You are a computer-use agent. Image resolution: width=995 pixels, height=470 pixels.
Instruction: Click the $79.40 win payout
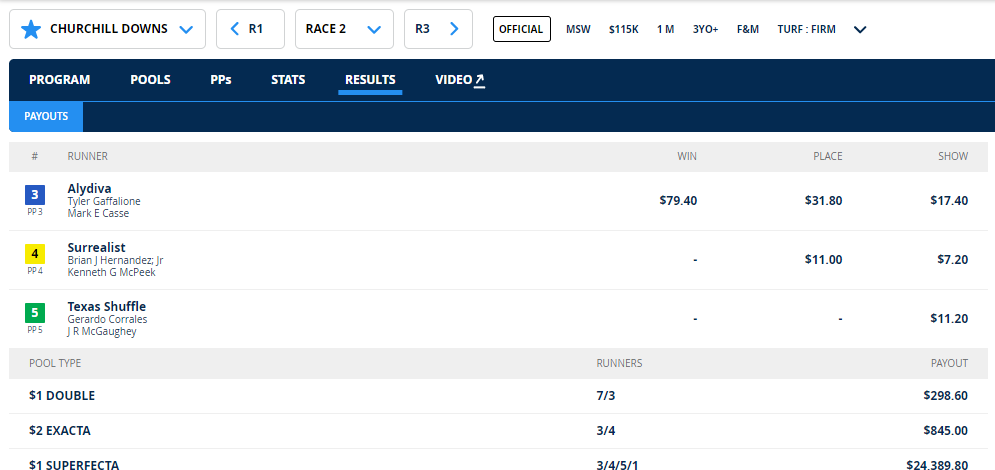(x=678, y=200)
